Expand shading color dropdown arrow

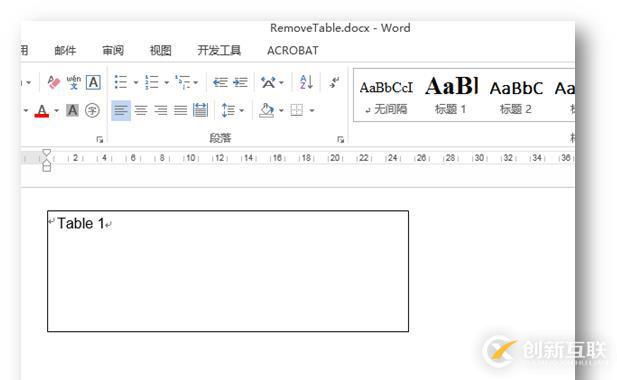(281, 111)
